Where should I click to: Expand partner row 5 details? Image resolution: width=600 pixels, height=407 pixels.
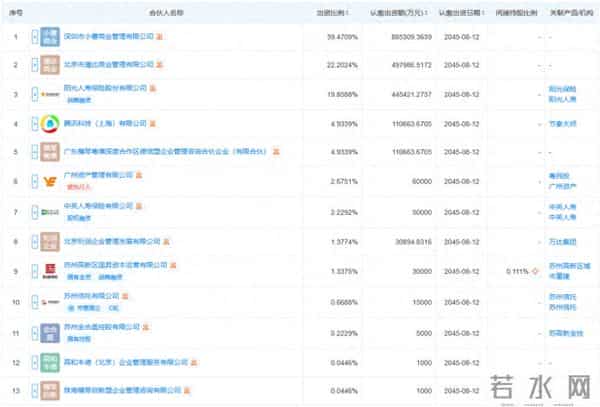point(35,152)
